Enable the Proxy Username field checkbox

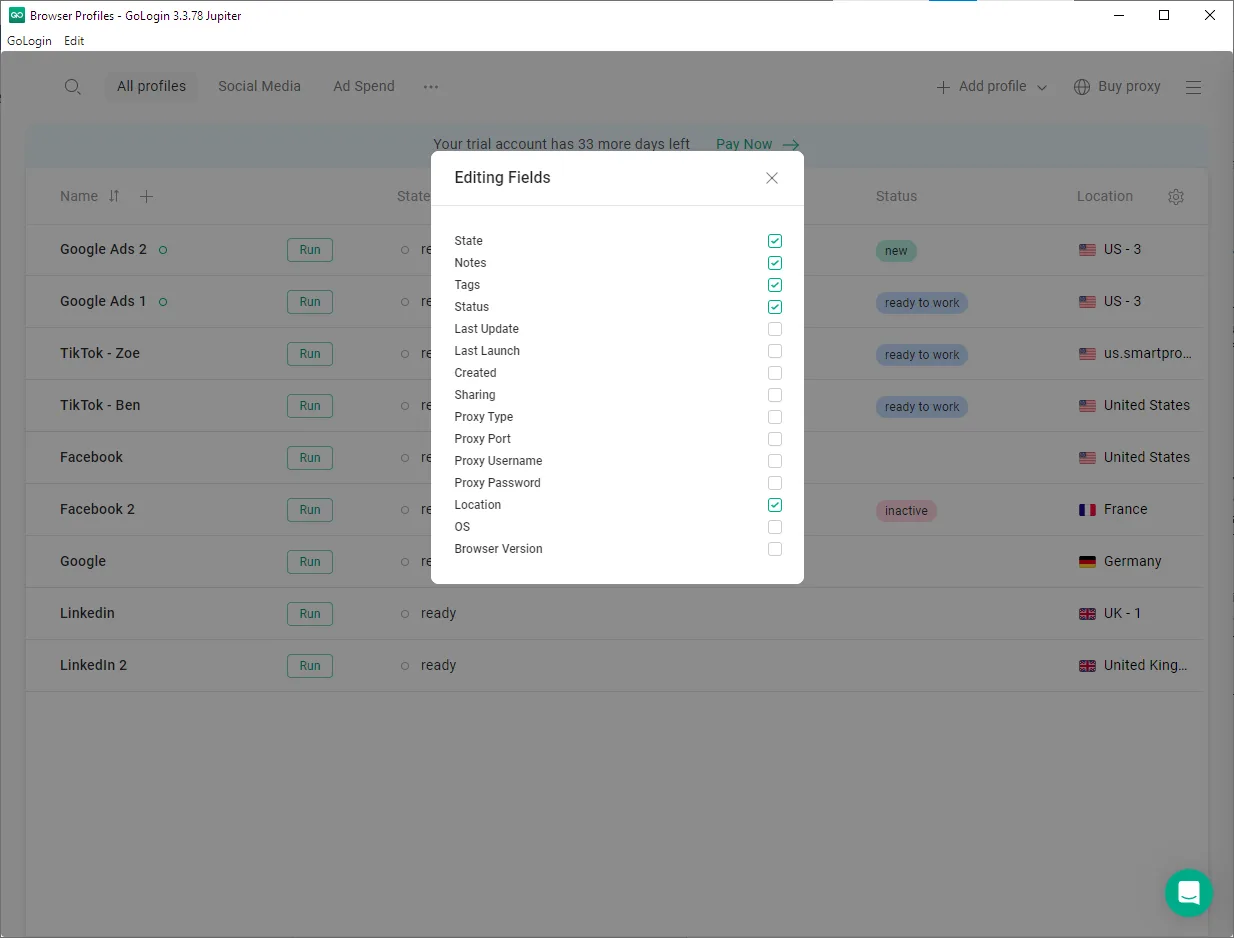[x=775, y=461]
